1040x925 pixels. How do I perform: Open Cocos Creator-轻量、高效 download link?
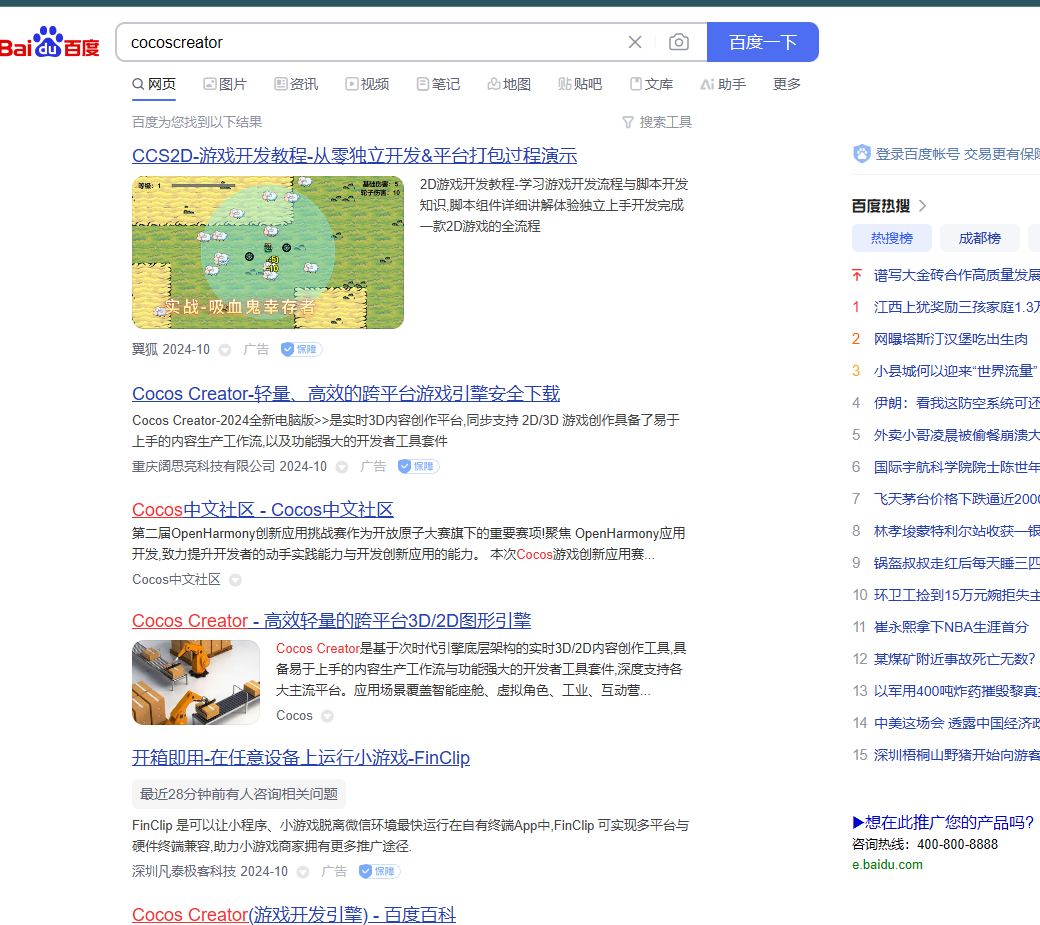click(346, 394)
